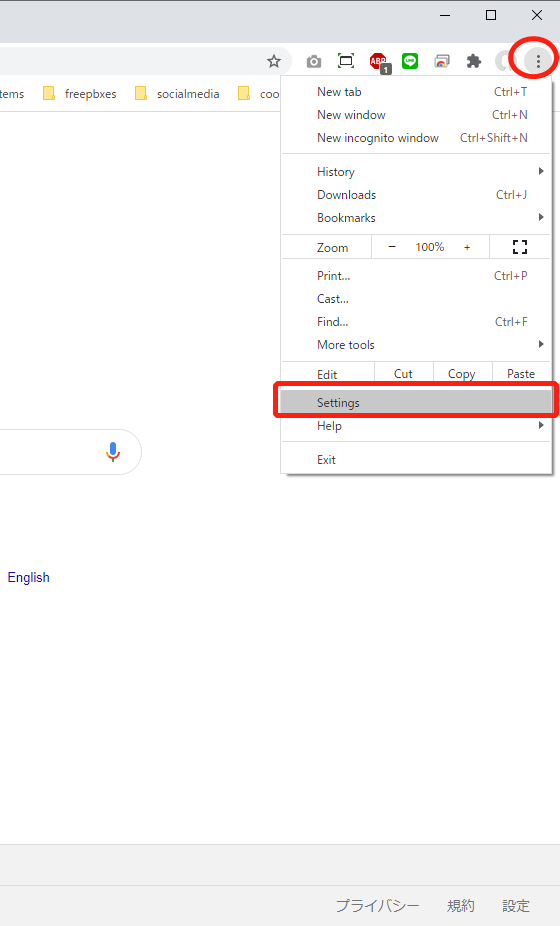The image size is (560, 926).
Task: Open Settings from the Chrome menu
Action: coord(416,402)
